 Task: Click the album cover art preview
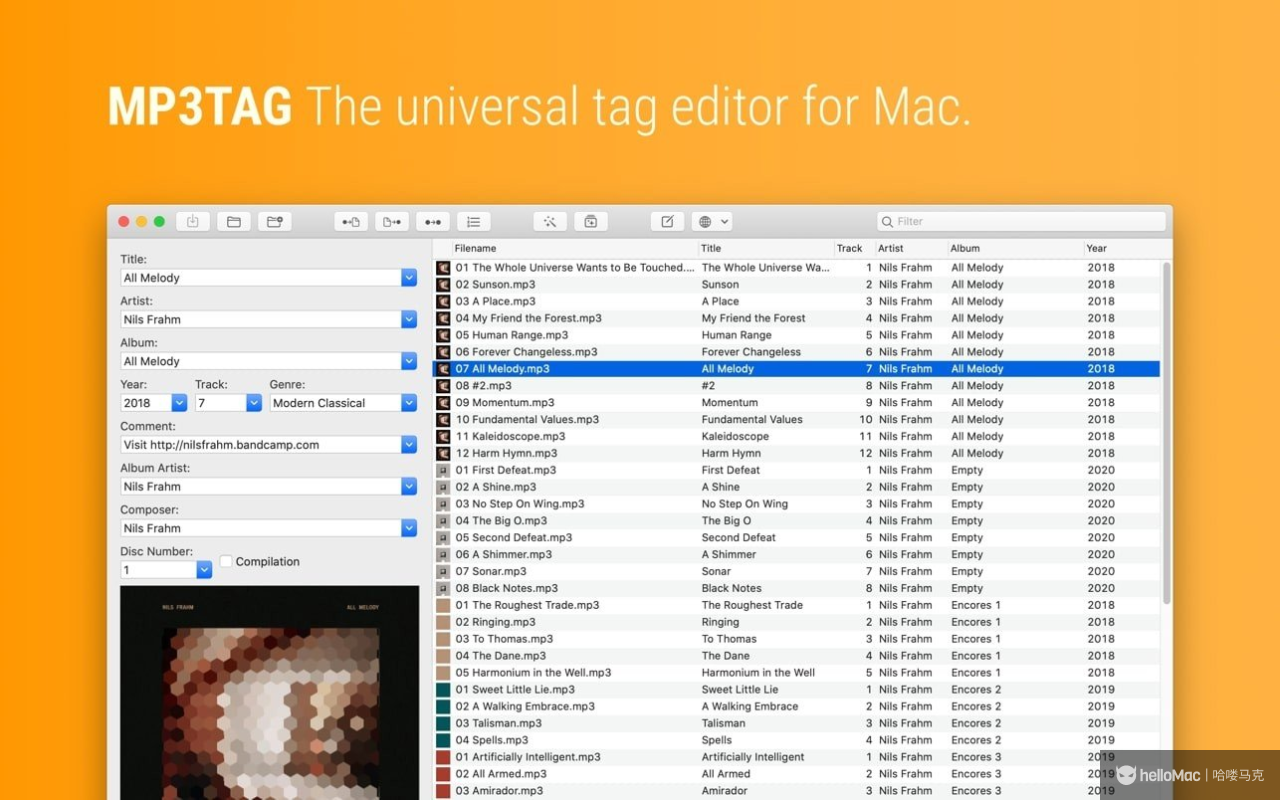(270, 693)
